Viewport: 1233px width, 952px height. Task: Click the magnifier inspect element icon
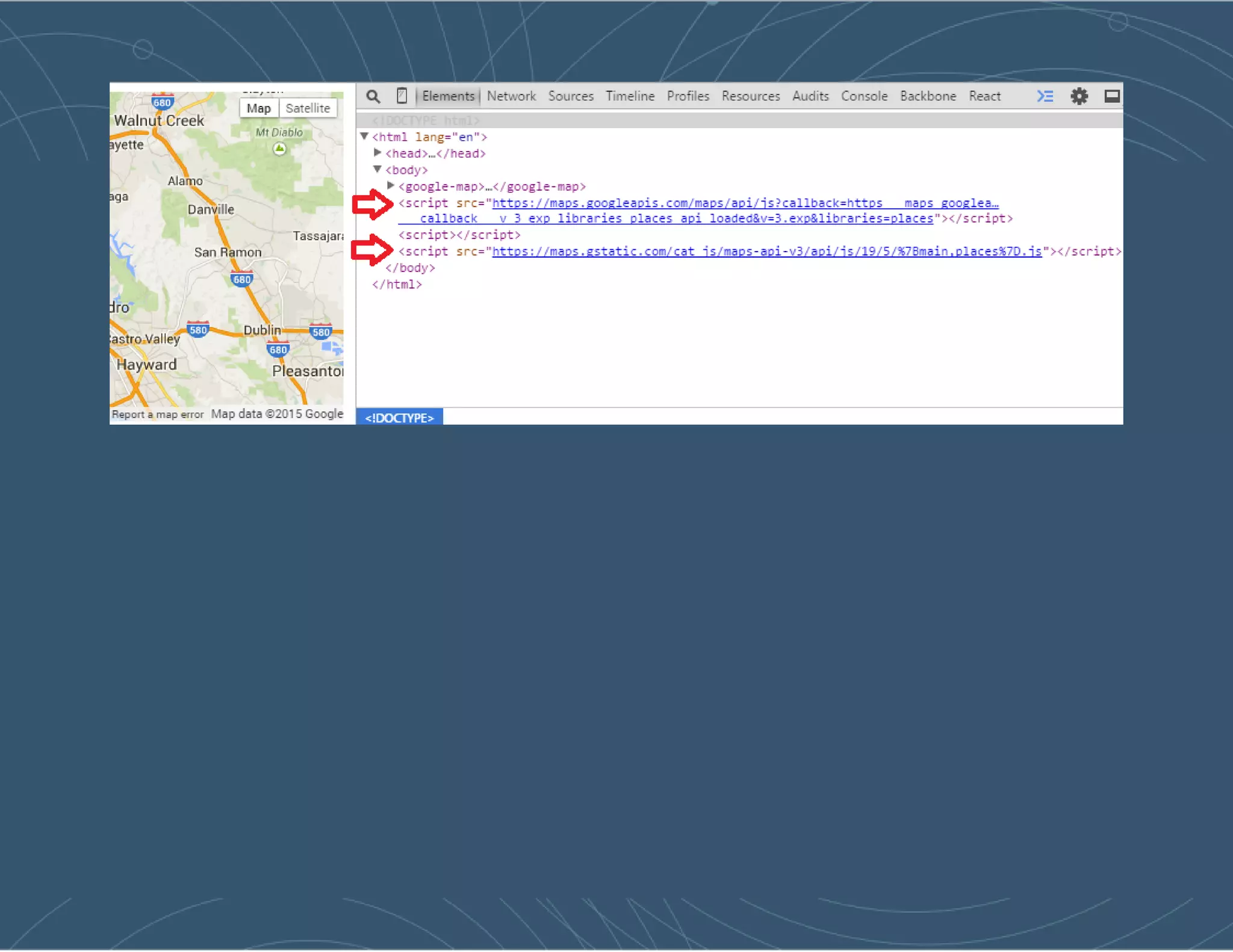pos(373,96)
